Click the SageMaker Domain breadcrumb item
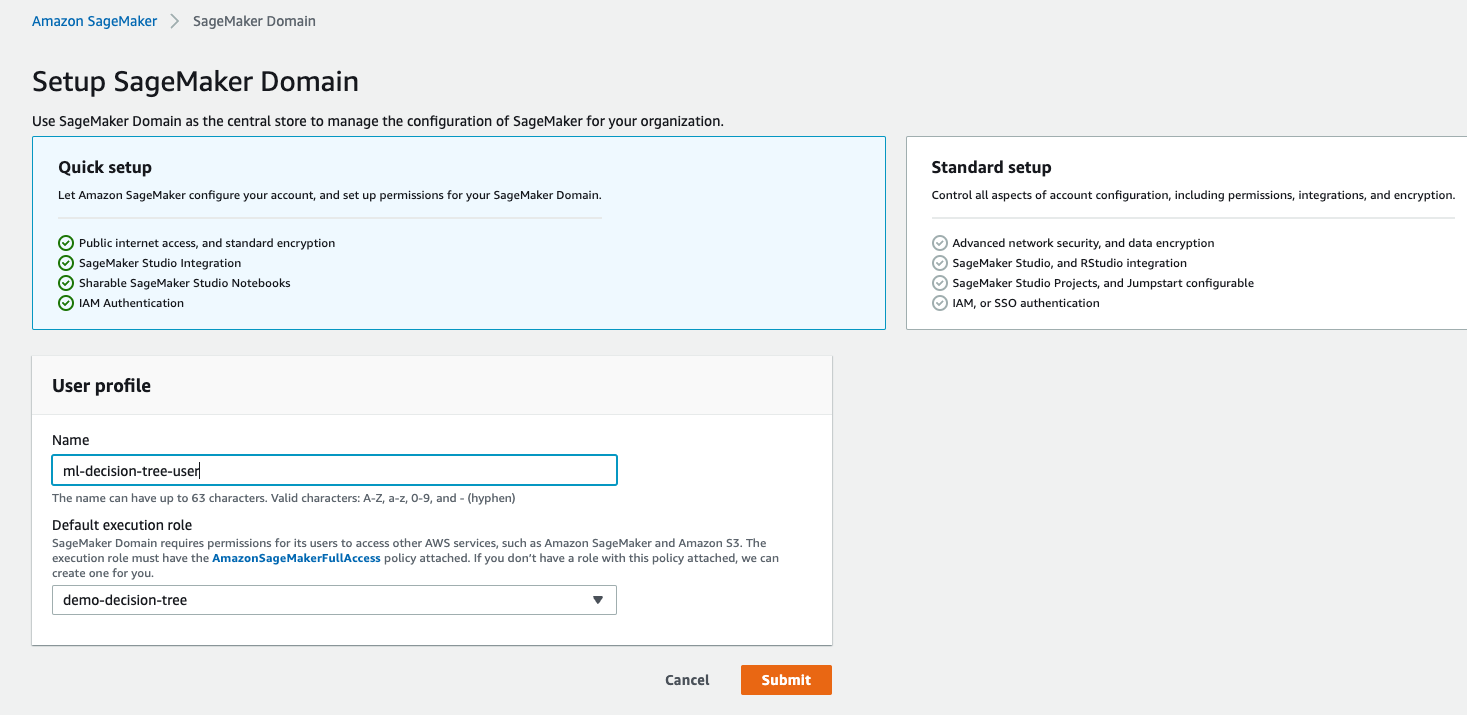Screen dimensions: 1467x715 tap(253, 20)
